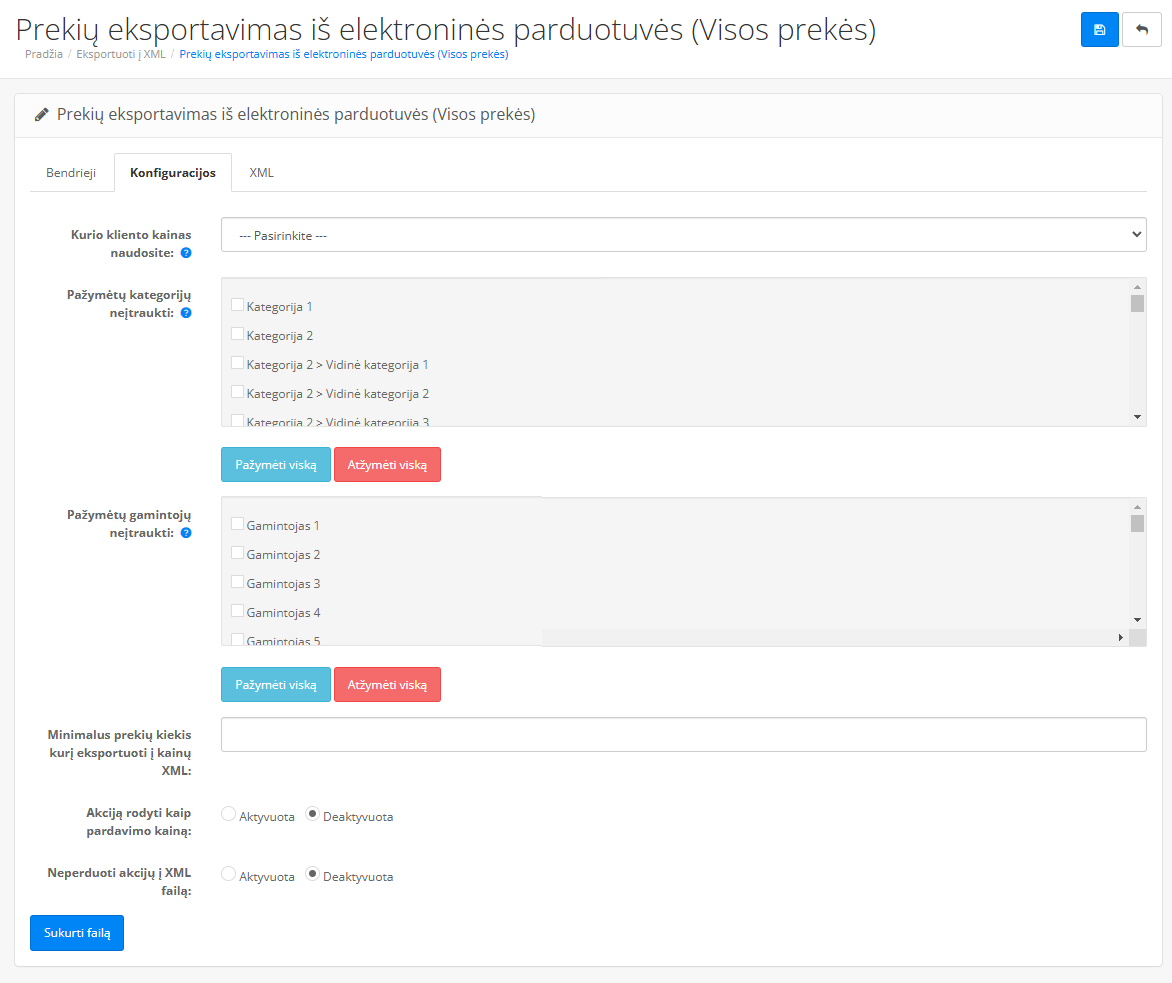Check the Kategorija 1 checkbox
The image size is (1172, 983).
click(238, 305)
